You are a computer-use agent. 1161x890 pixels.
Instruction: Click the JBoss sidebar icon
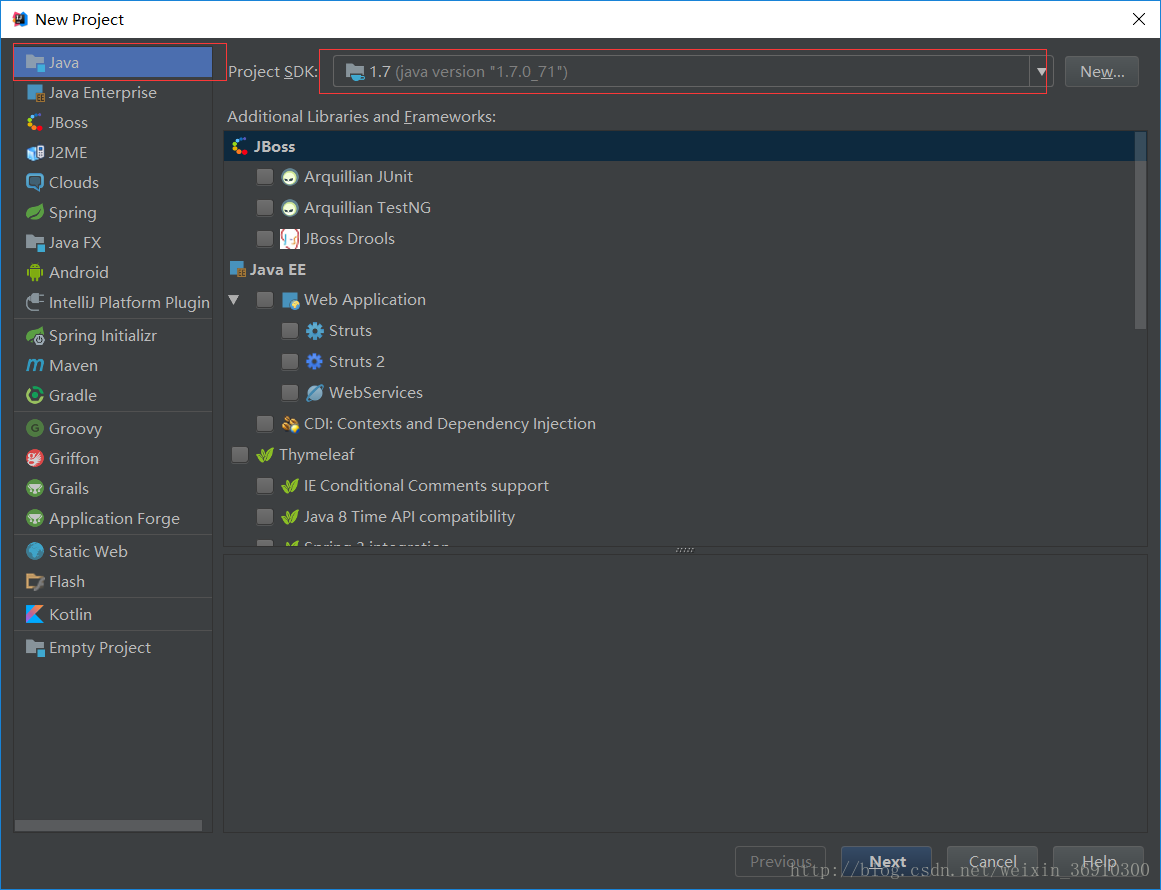(x=35, y=122)
